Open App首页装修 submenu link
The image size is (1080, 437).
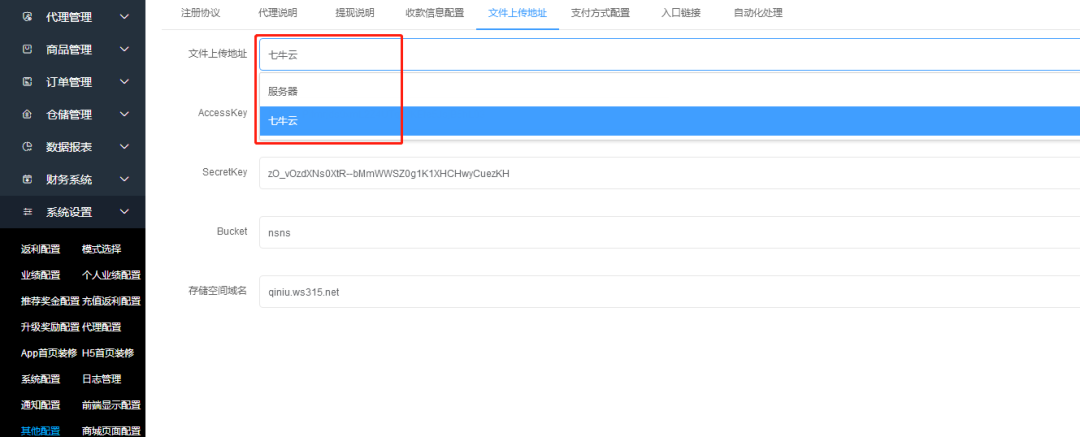(x=49, y=353)
